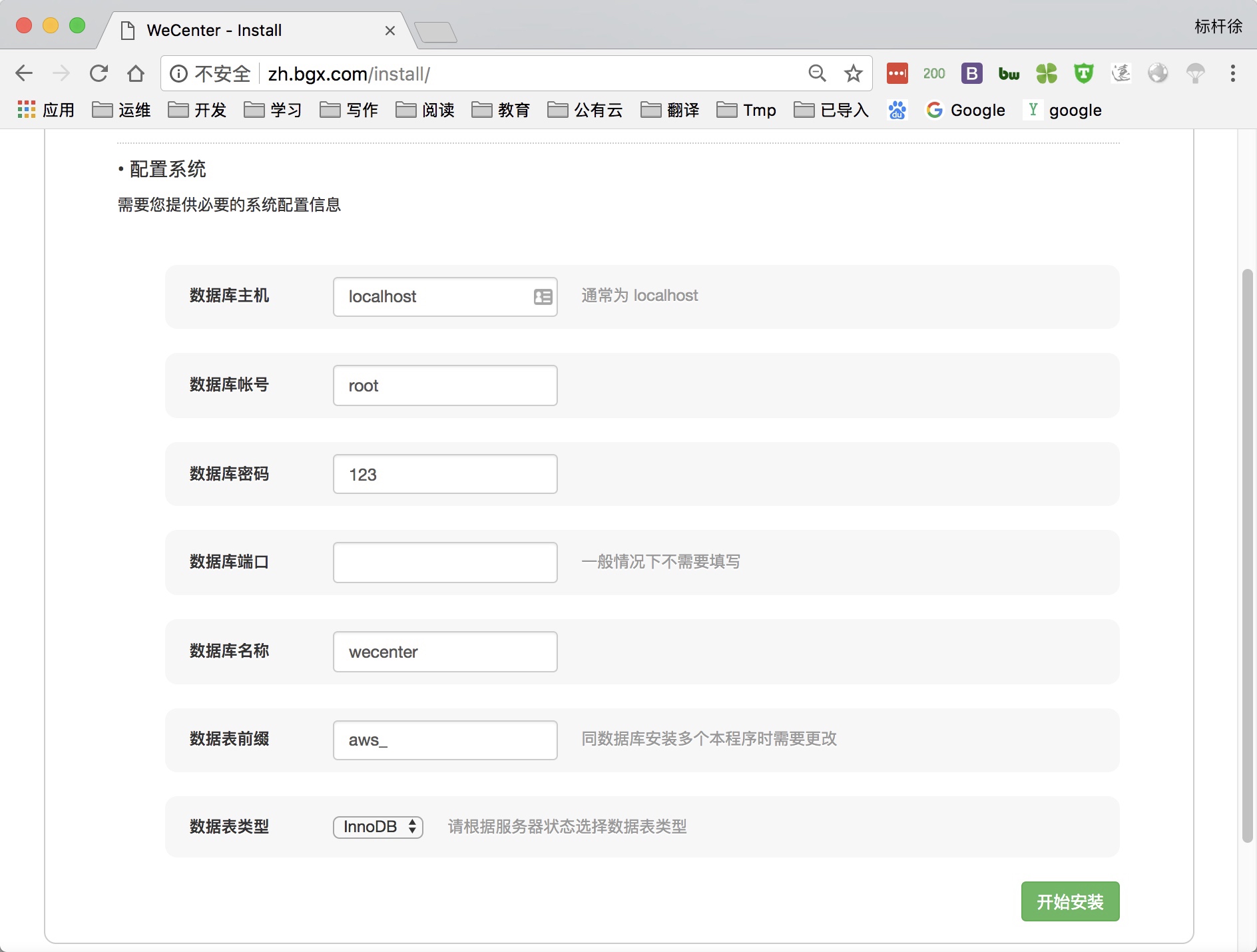Click the 数据库主机 localhost field
The image size is (1257, 952).
445,297
